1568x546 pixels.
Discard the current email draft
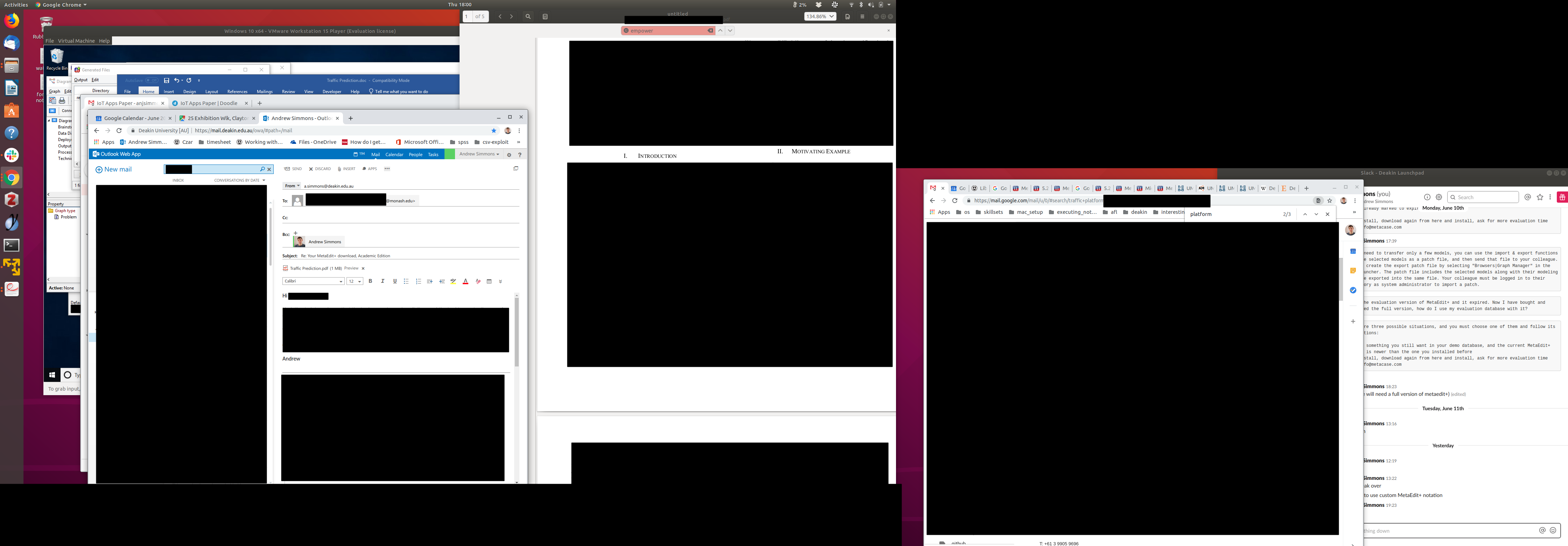click(x=320, y=169)
